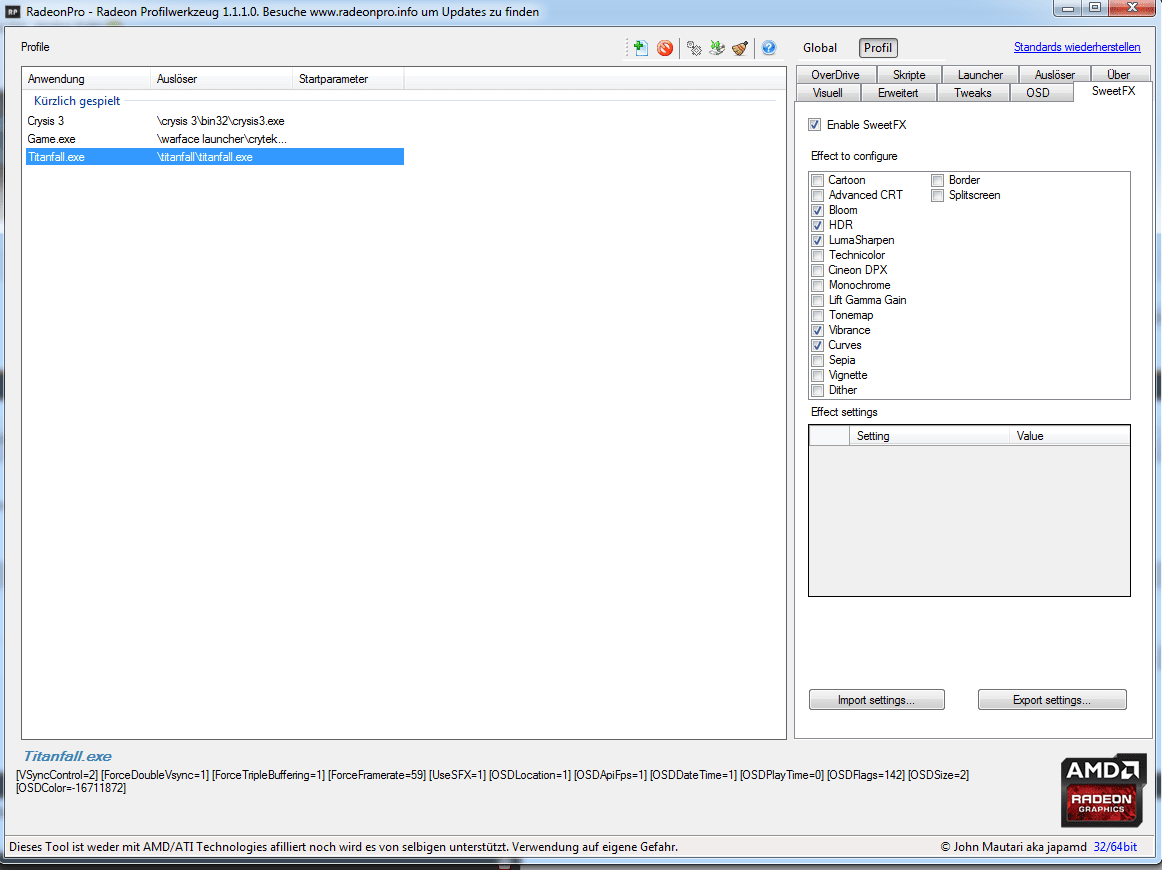Click the \crysis 3\bin32\crysis3.exe path

tap(221, 121)
